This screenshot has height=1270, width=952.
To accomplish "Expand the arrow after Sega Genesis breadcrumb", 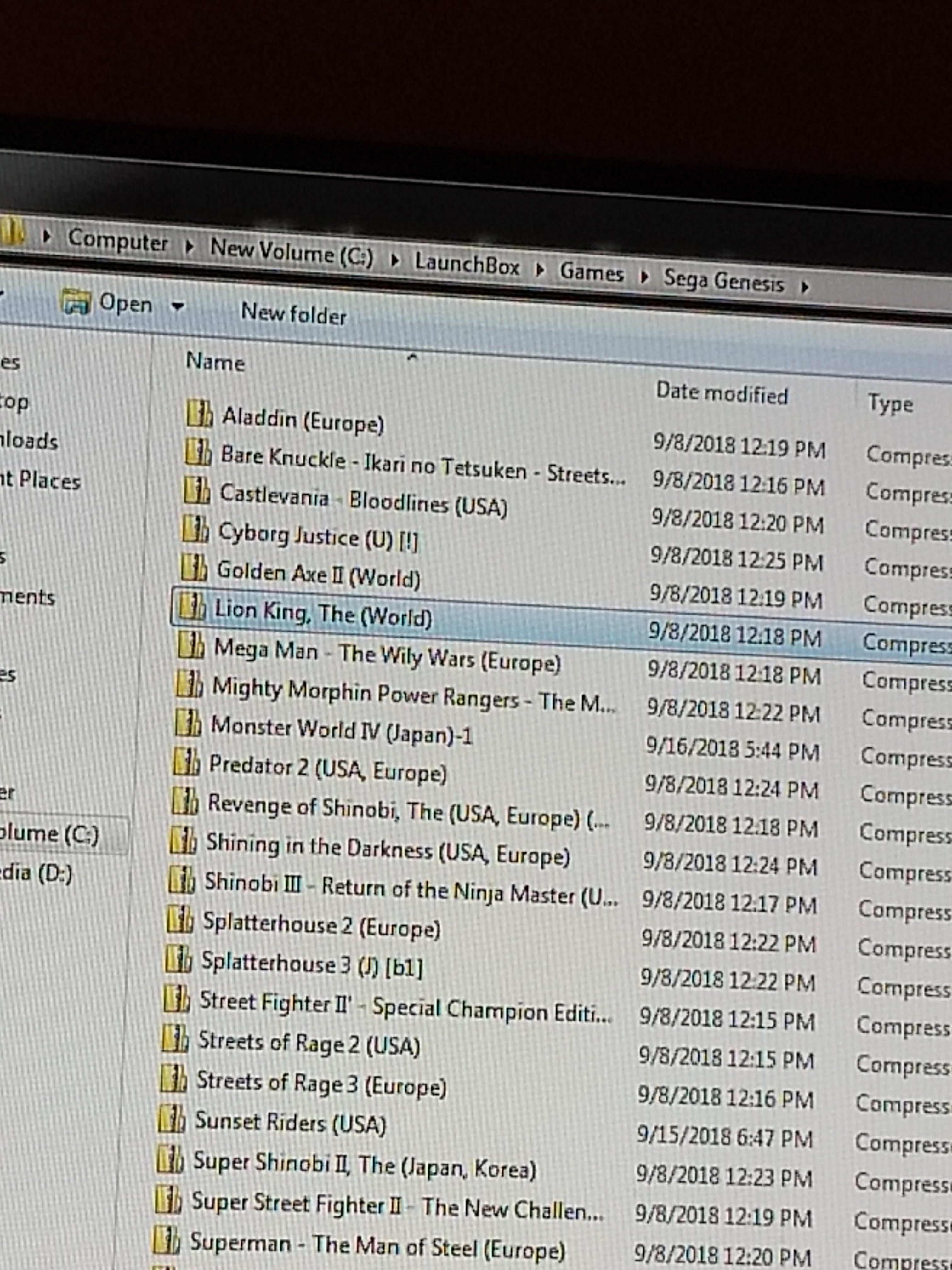I will coord(805,287).
